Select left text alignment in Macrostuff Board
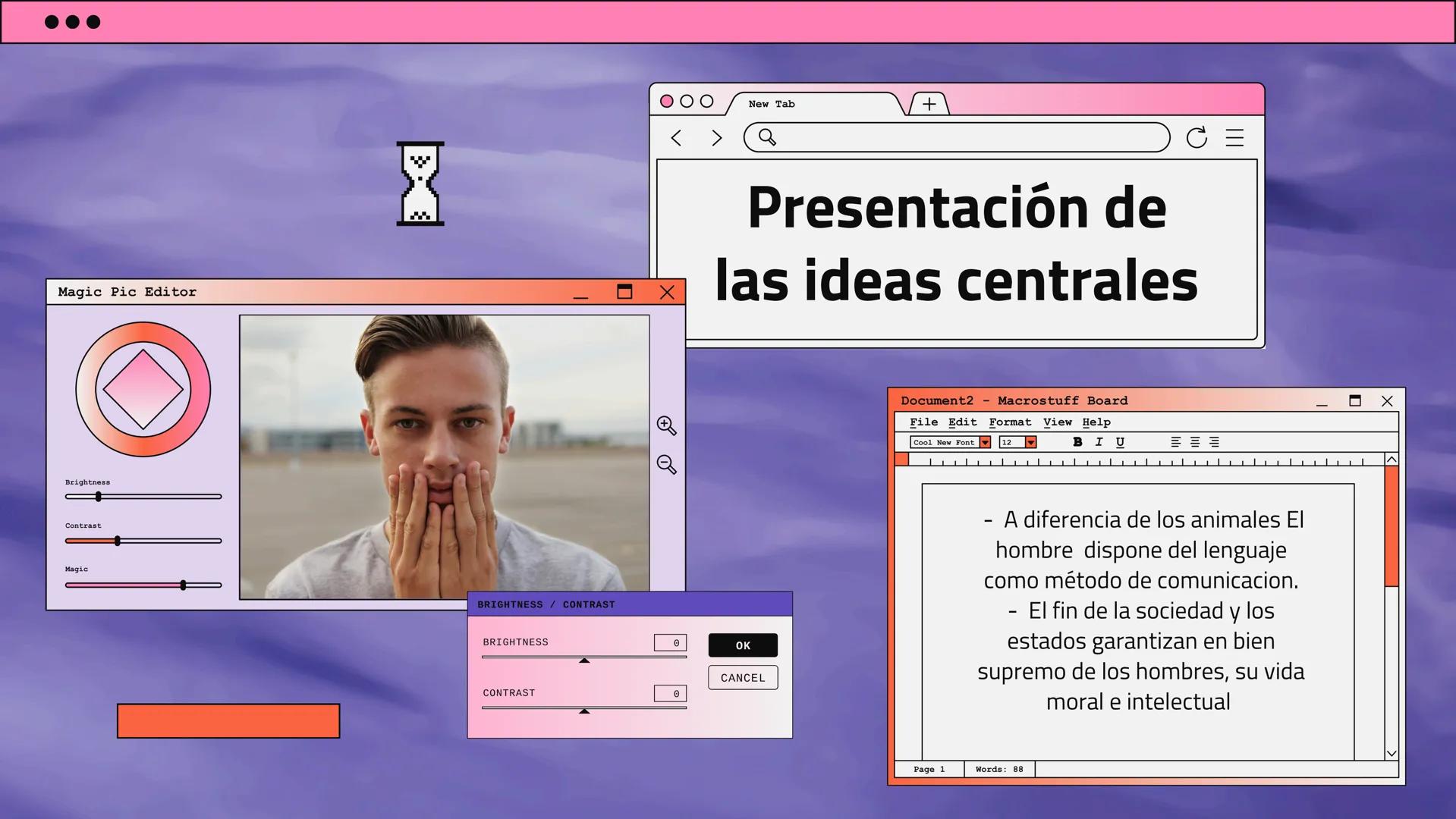This screenshot has width=1456, height=819. 1176,442
